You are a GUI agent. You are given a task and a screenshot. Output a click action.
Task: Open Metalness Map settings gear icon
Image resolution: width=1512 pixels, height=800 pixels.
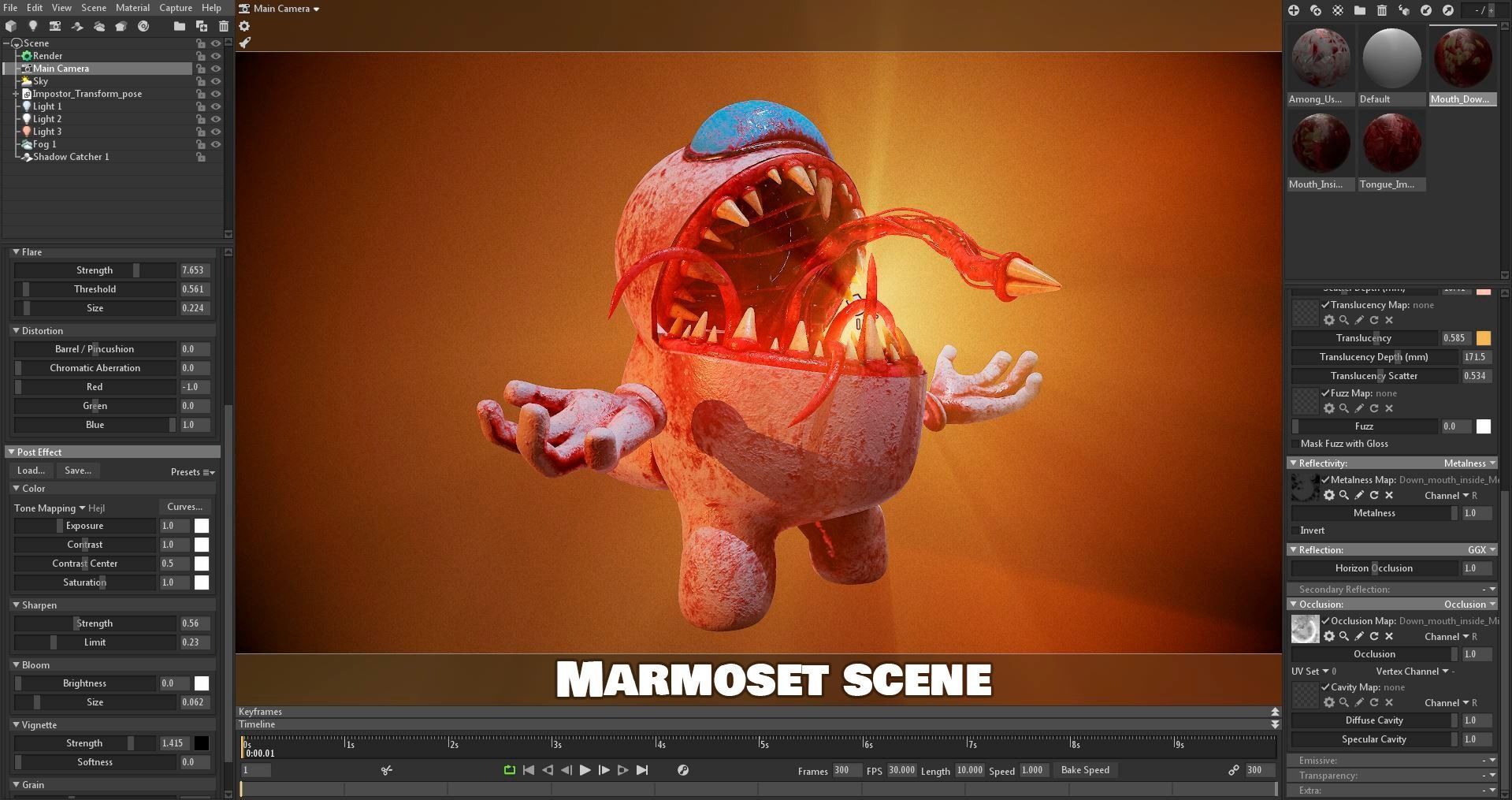(1329, 495)
